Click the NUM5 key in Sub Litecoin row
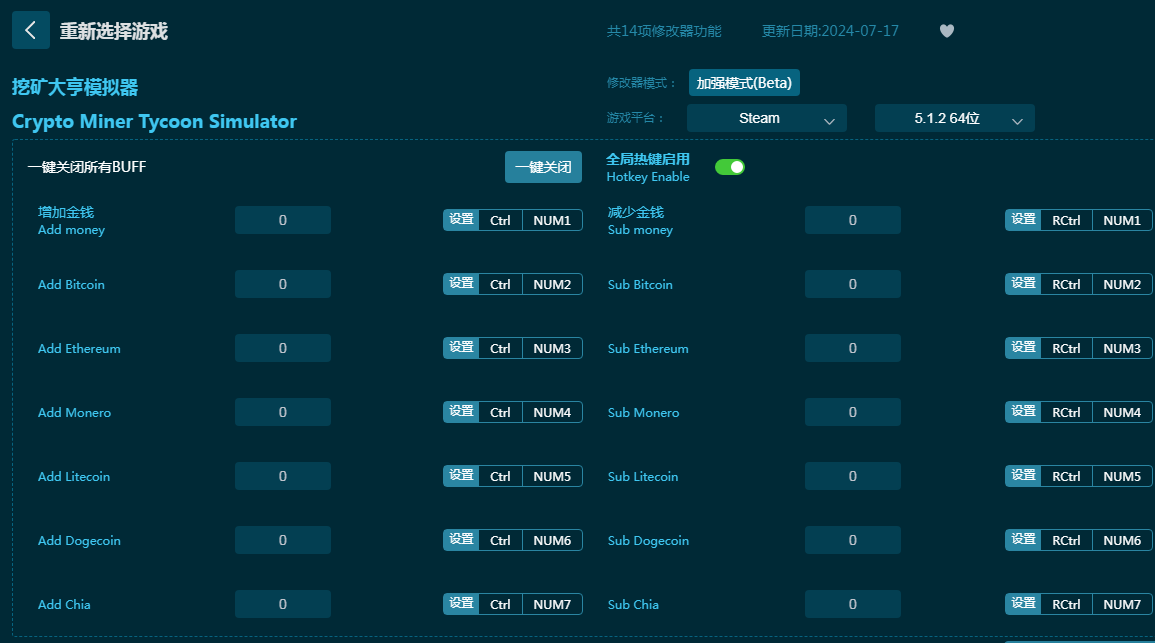Viewport: 1155px width, 643px height. coord(1122,477)
